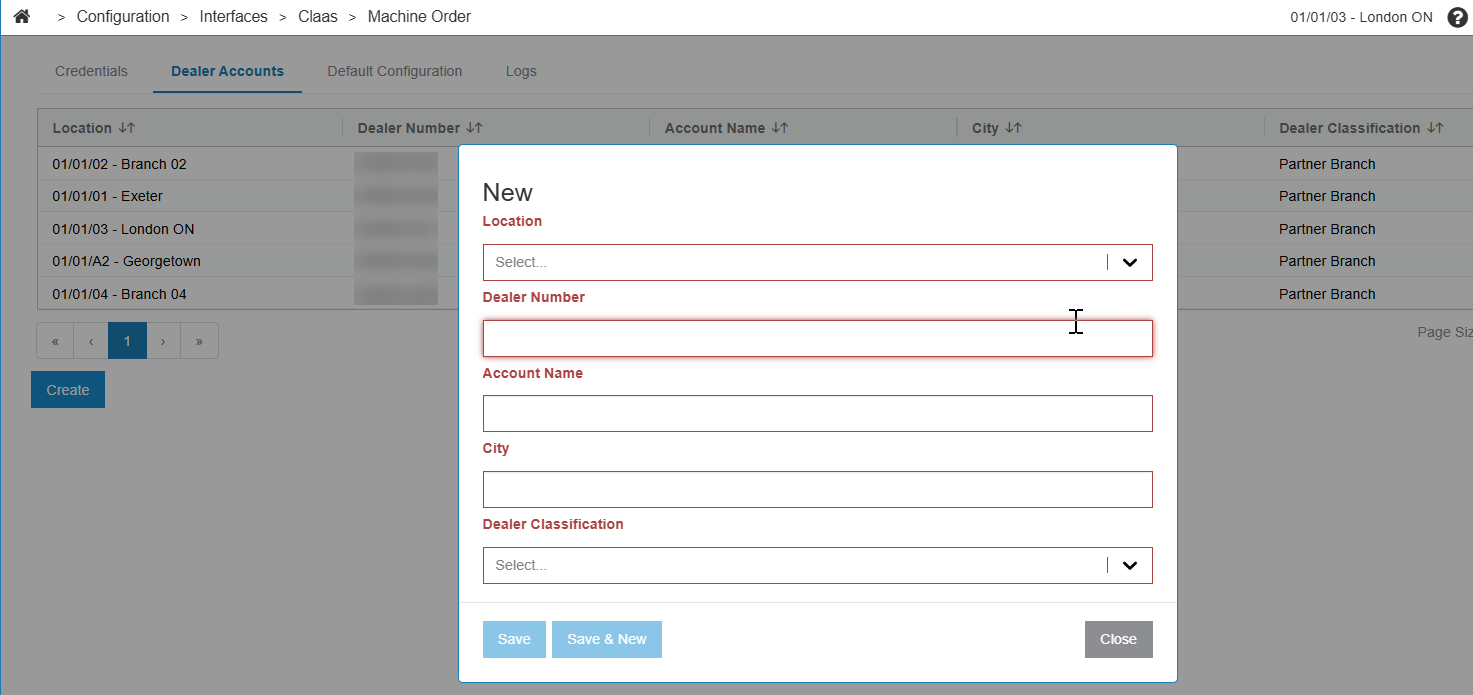
Task: Select the City input field
Action: 817,490
